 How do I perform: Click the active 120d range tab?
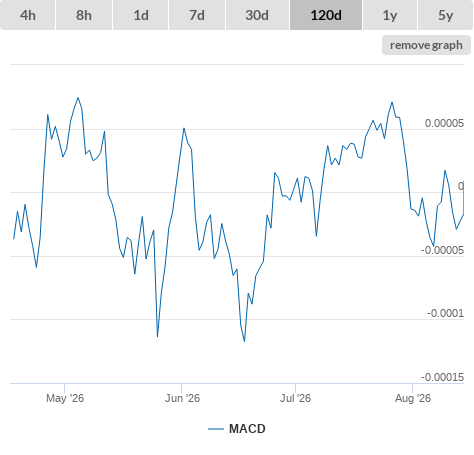pos(326,15)
